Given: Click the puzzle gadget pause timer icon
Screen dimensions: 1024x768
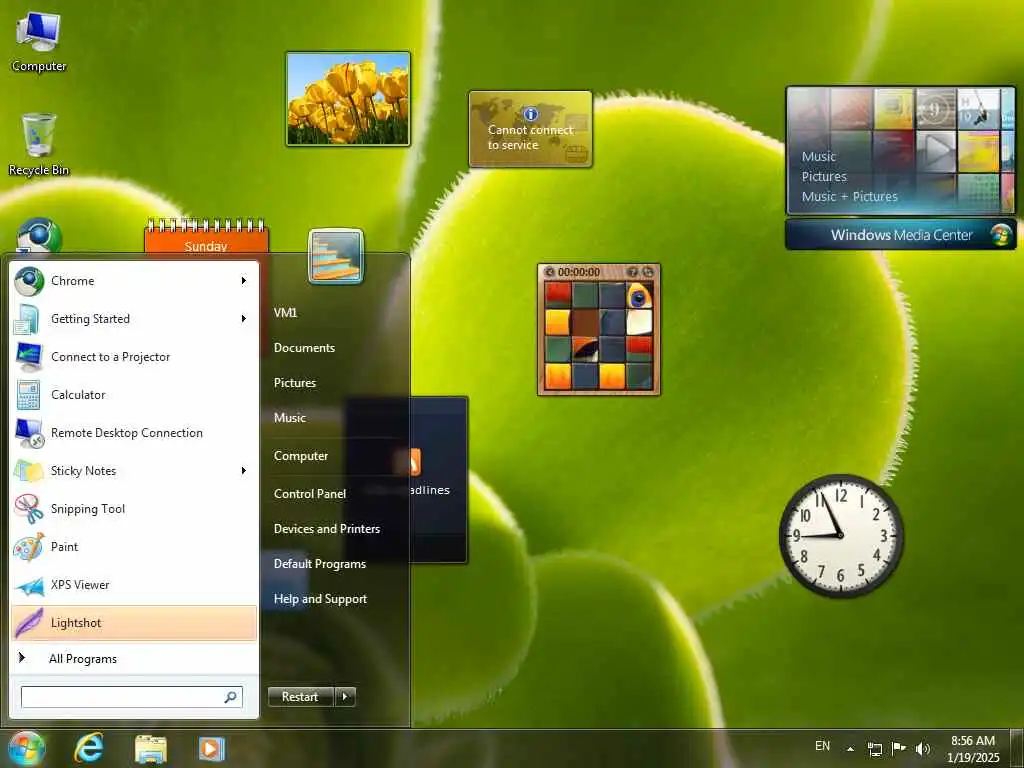Looking at the screenshot, I should pyautogui.click(x=550, y=272).
